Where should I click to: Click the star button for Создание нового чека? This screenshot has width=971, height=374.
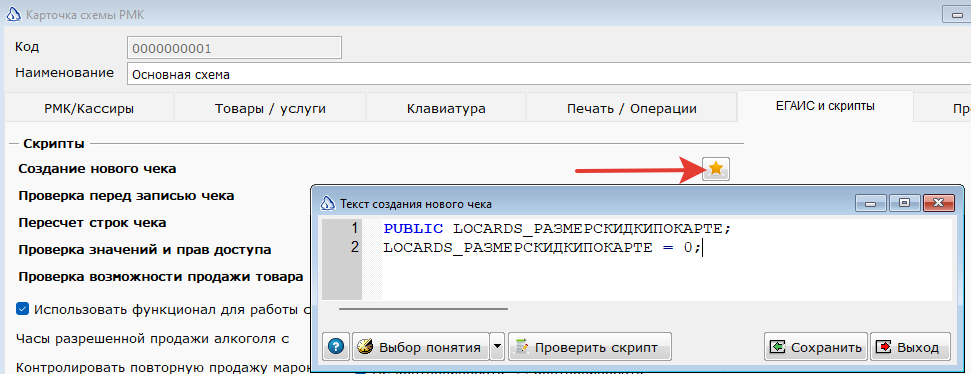coord(716,168)
